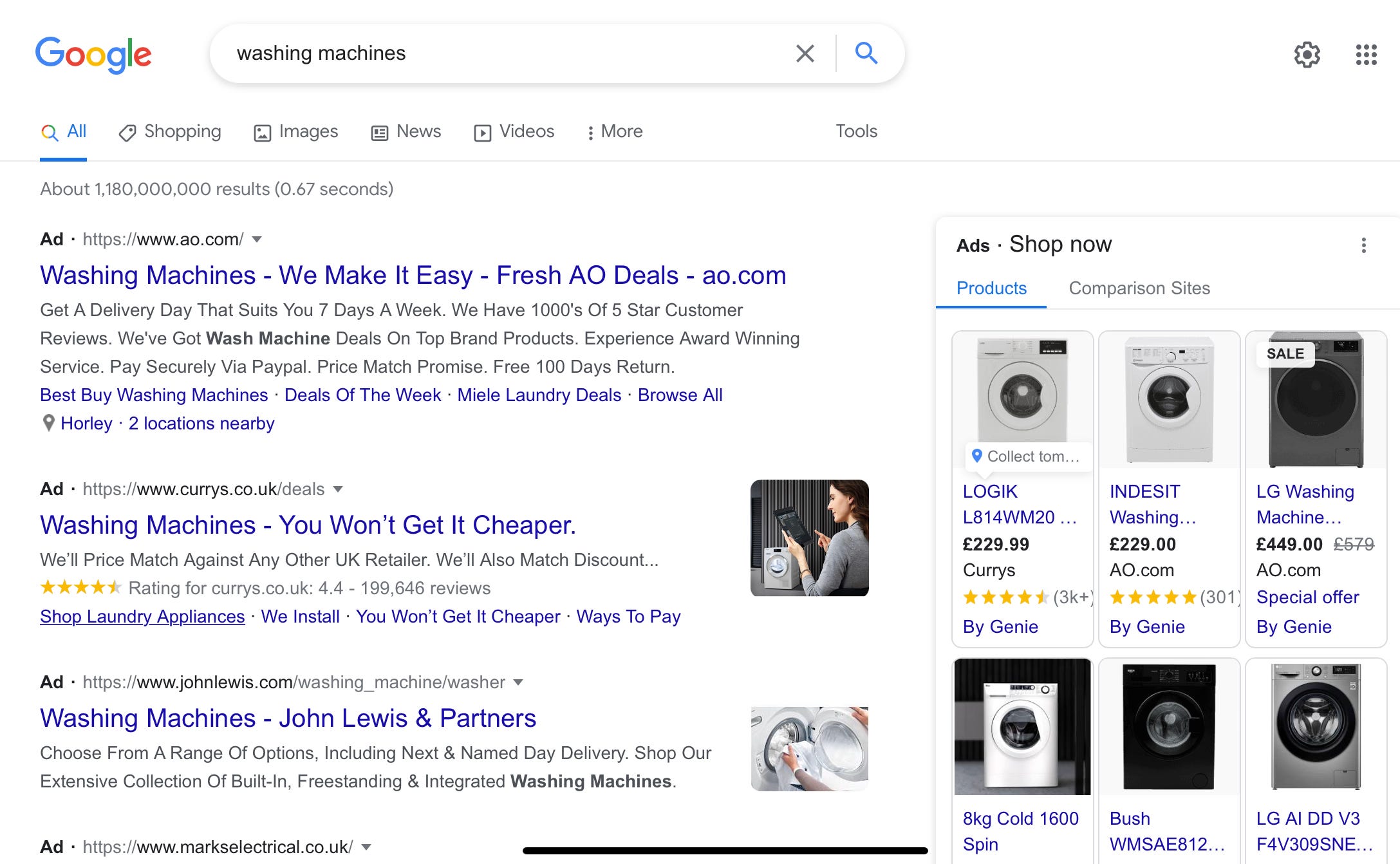1400x864 pixels.
Task: Click the magnifying glass search button
Action: [866, 53]
